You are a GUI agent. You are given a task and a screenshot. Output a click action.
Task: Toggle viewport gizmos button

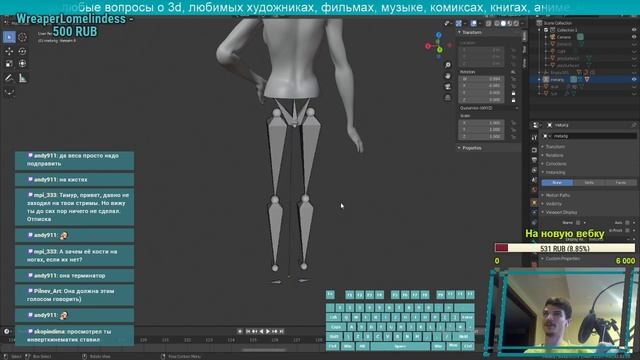(x=459, y=24)
